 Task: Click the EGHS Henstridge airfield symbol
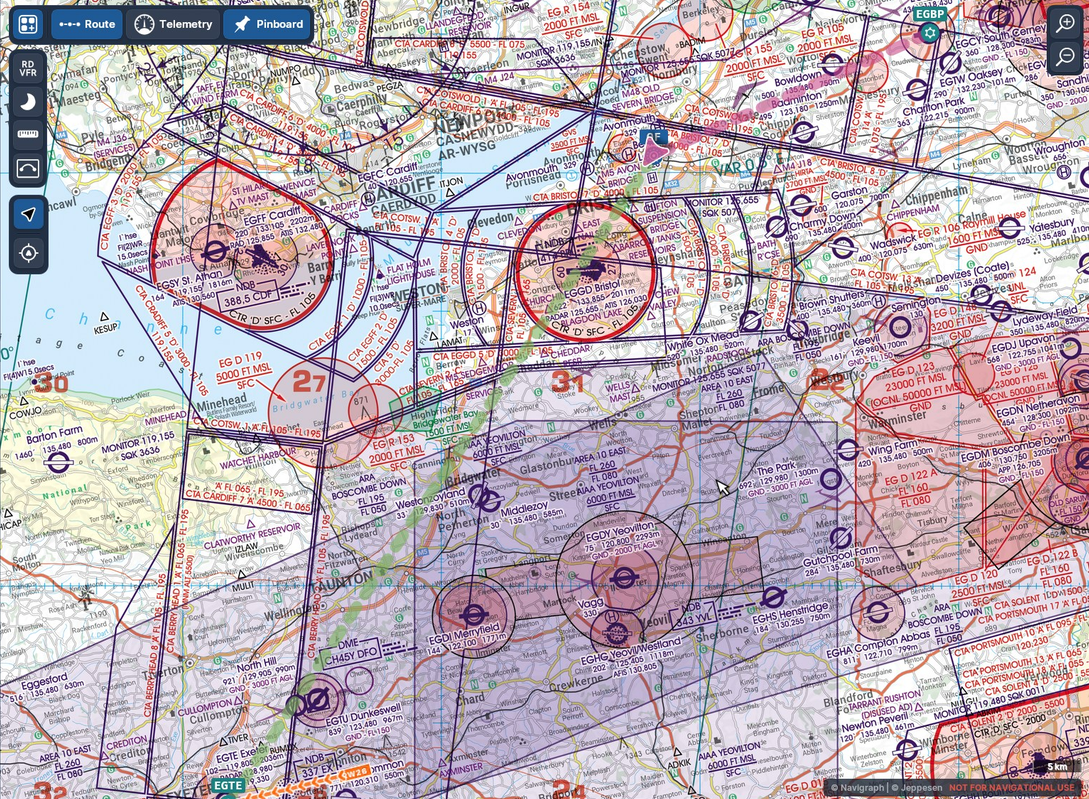coord(773,597)
